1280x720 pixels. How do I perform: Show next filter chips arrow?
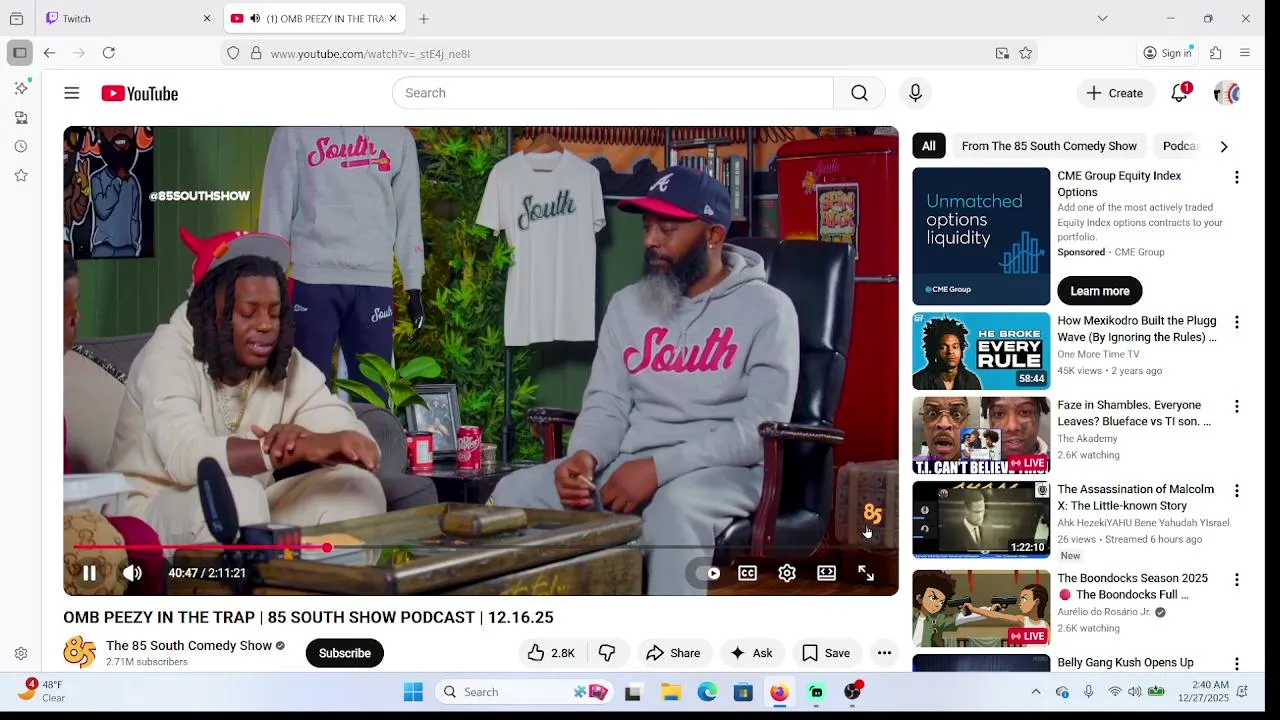1224,146
